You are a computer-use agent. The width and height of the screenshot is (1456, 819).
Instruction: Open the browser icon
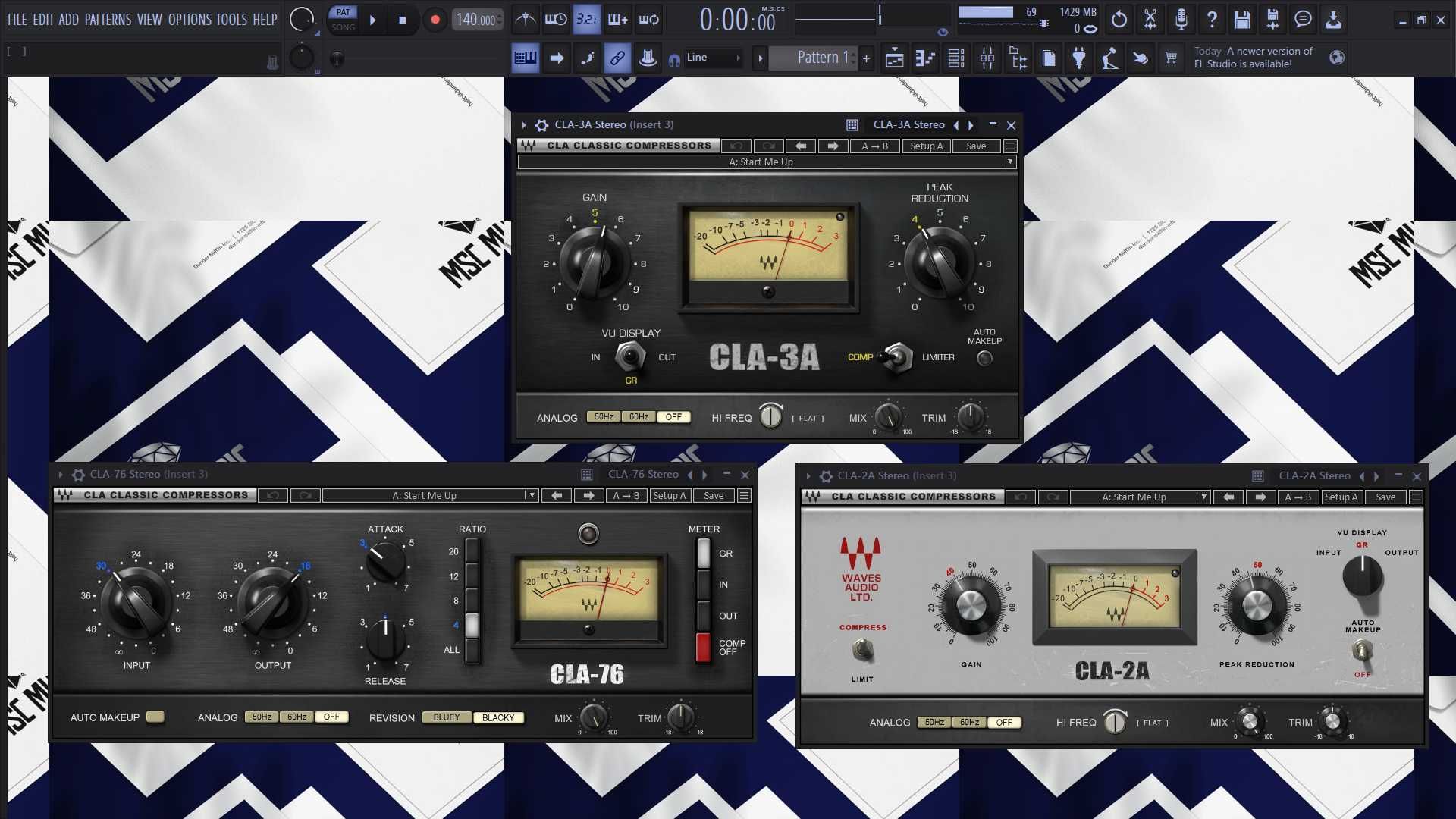pyautogui.click(x=1018, y=58)
